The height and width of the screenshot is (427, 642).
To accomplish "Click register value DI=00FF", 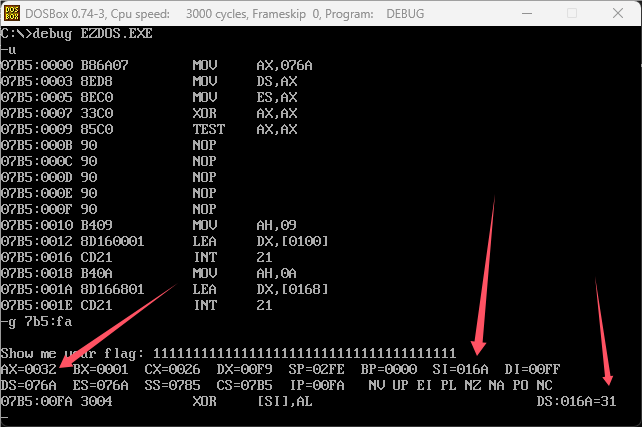I will coord(532,369).
